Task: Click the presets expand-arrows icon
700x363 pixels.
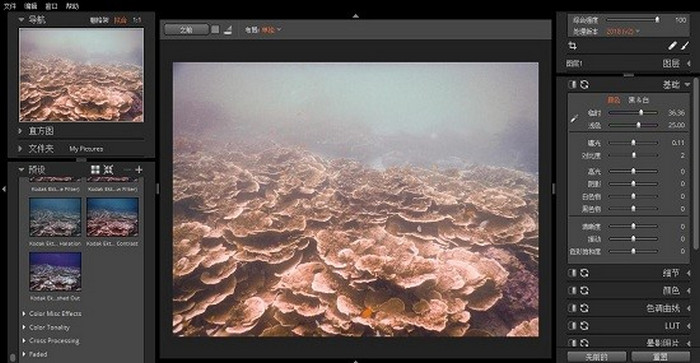Action: 108,170
